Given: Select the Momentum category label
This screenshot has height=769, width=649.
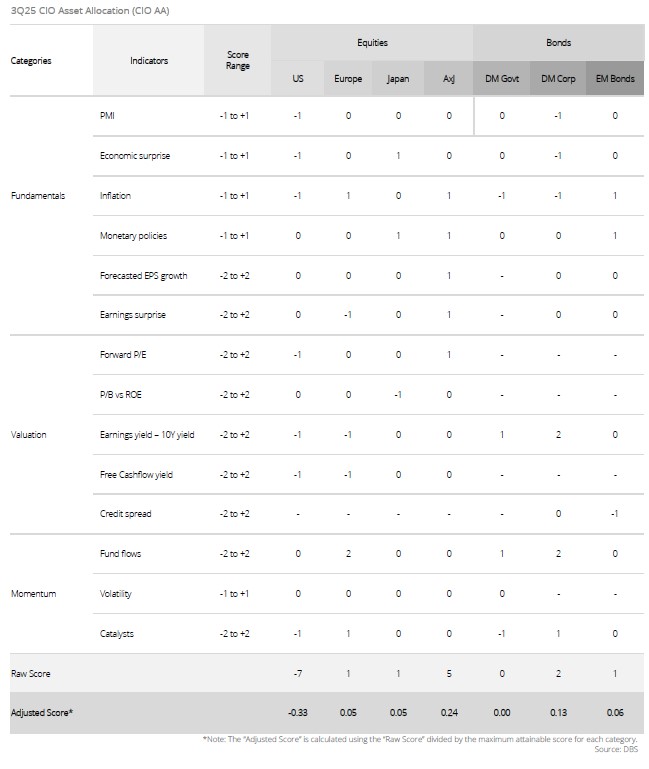Looking at the screenshot, I should [x=33, y=593].
